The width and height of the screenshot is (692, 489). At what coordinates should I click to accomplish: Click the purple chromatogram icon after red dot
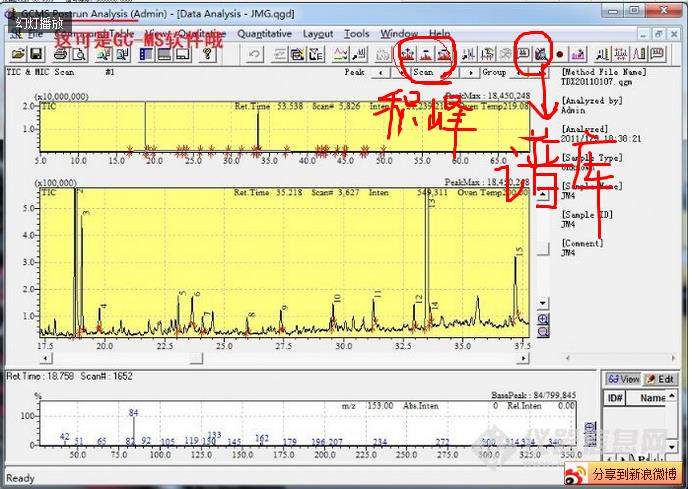[x=577, y=54]
